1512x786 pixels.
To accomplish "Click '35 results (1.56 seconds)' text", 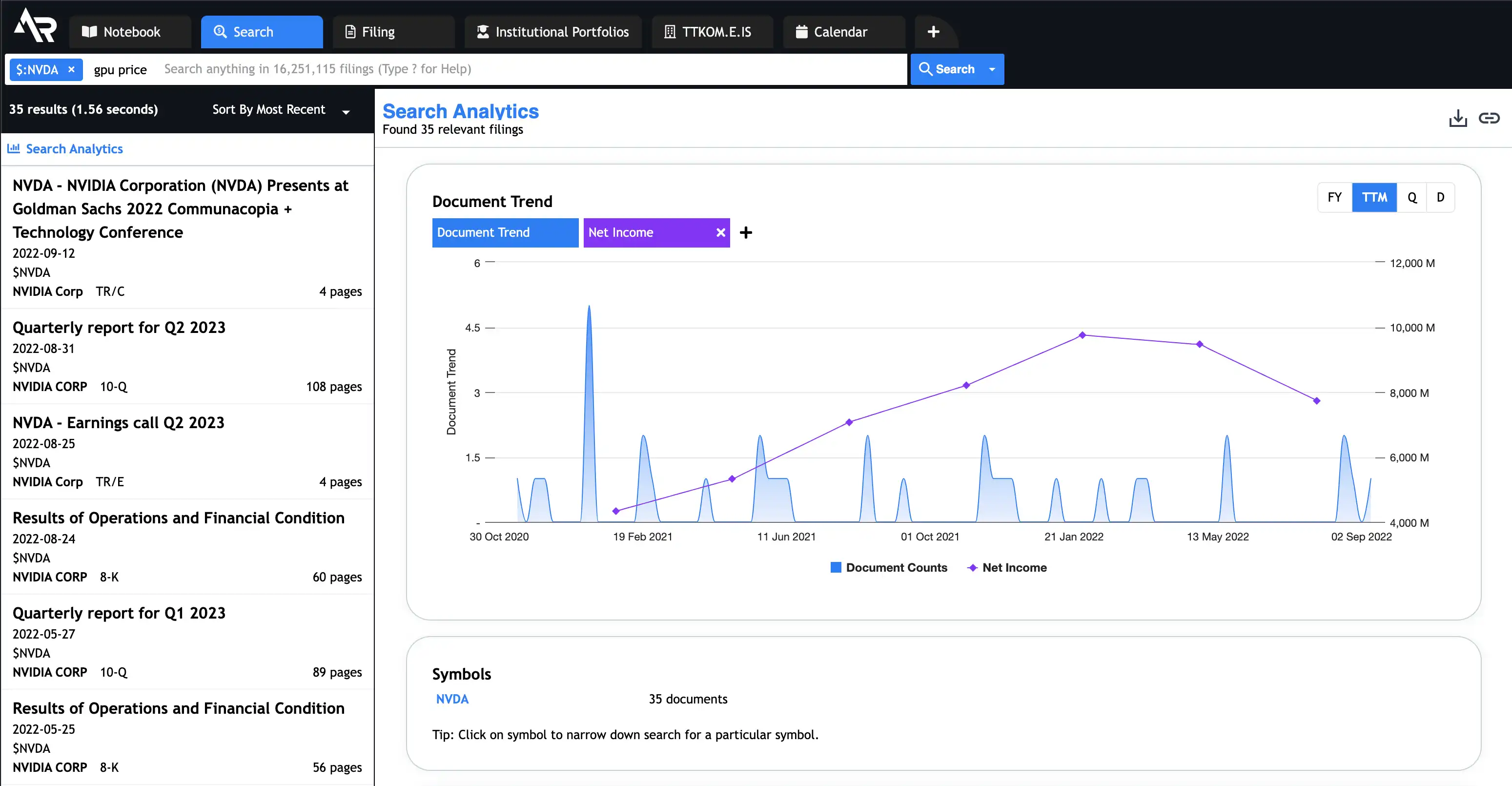I will point(83,110).
